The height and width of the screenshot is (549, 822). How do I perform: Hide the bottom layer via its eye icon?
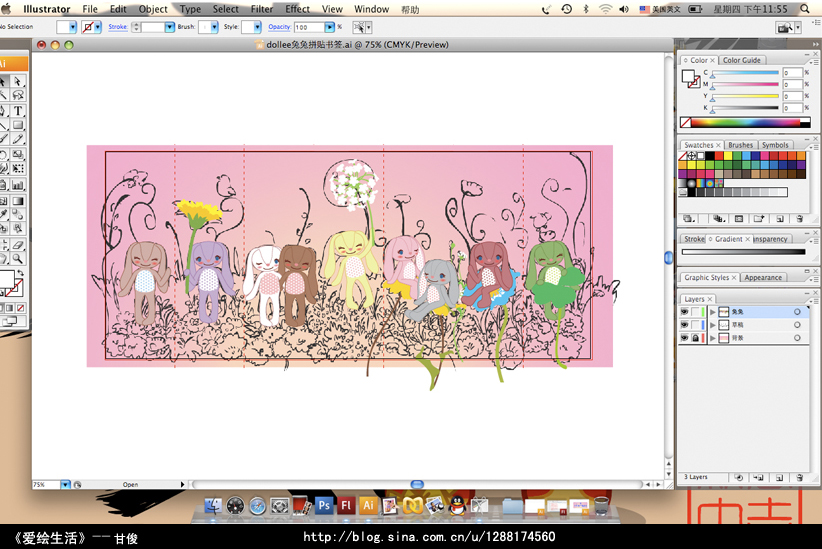(x=684, y=338)
